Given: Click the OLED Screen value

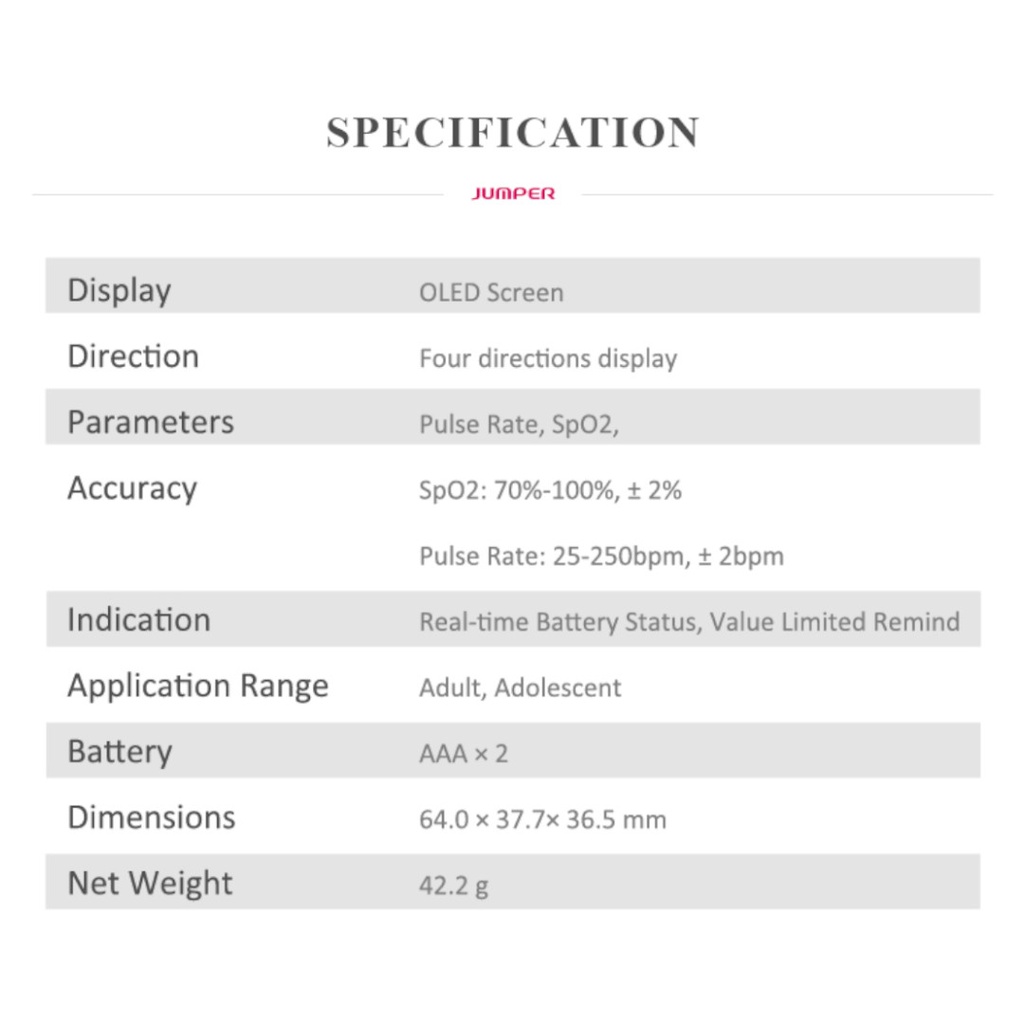Looking at the screenshot, I should 491,293.
